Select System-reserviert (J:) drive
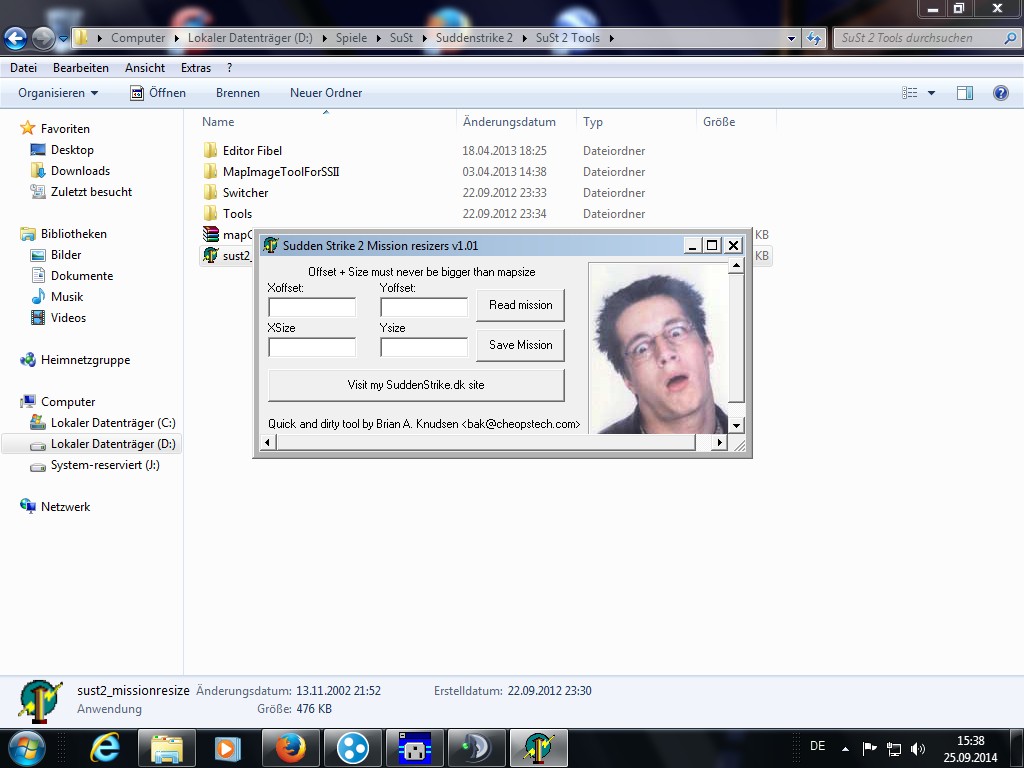 pos(104,464)
